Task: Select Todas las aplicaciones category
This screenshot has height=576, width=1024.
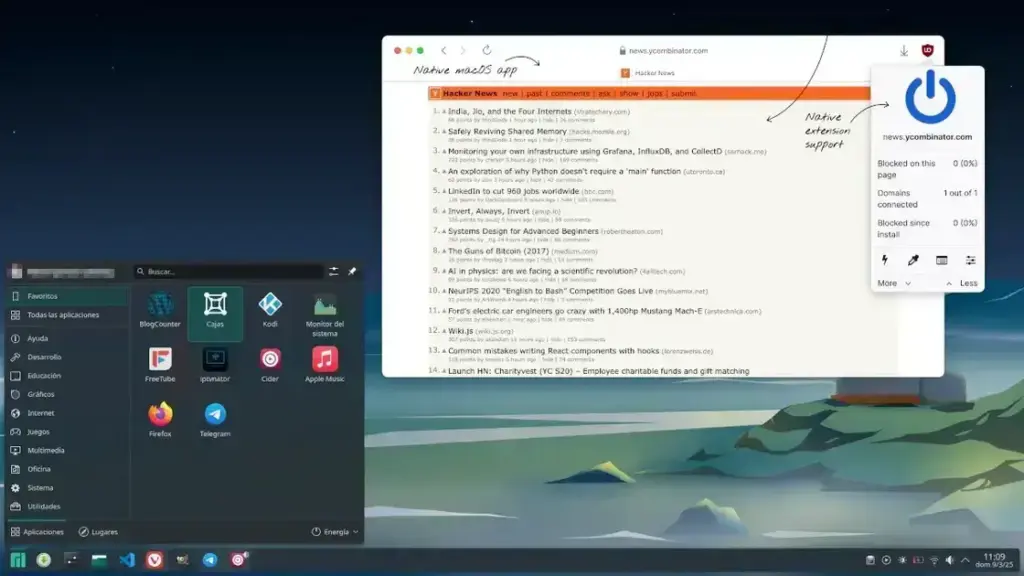Action: 68,315
